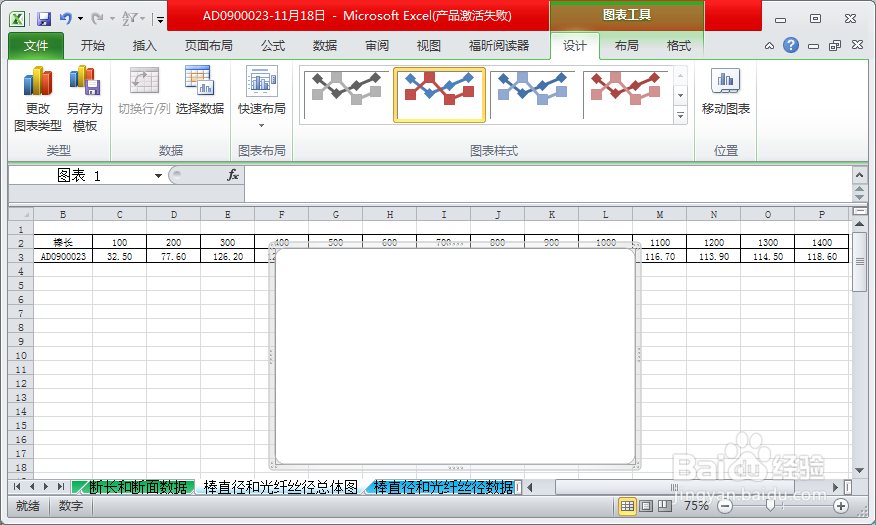Open Customize Quick Access Toolbar dropdown
This screenshot has width=876, height=525.
pos(160,20)
